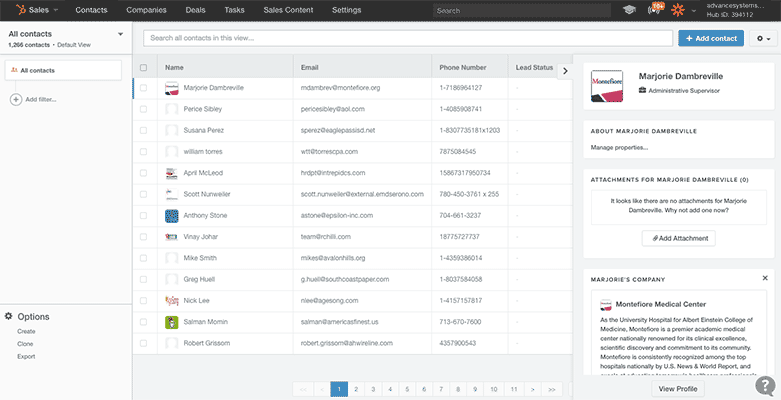The image size is (781, 400).
Task: Collapse the contact preview panel using the arrow
Action: click(564, 71)
